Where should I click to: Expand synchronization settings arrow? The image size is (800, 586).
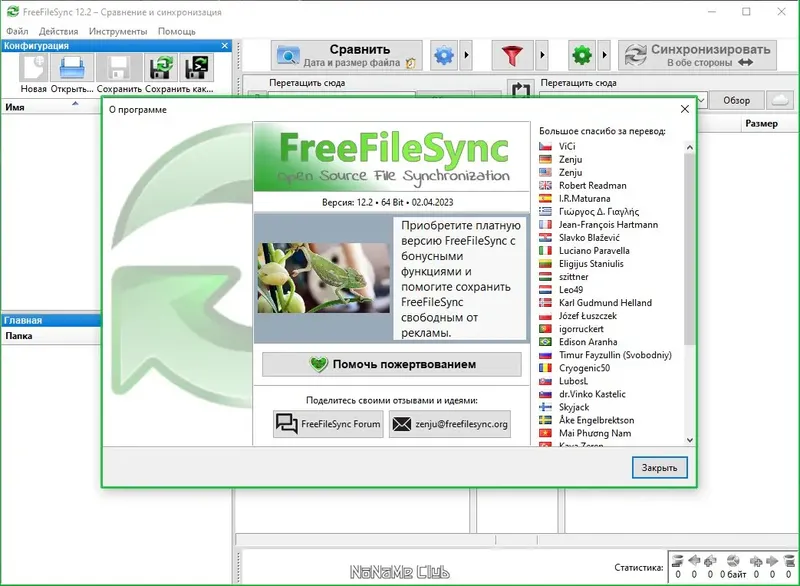(604, 55)
